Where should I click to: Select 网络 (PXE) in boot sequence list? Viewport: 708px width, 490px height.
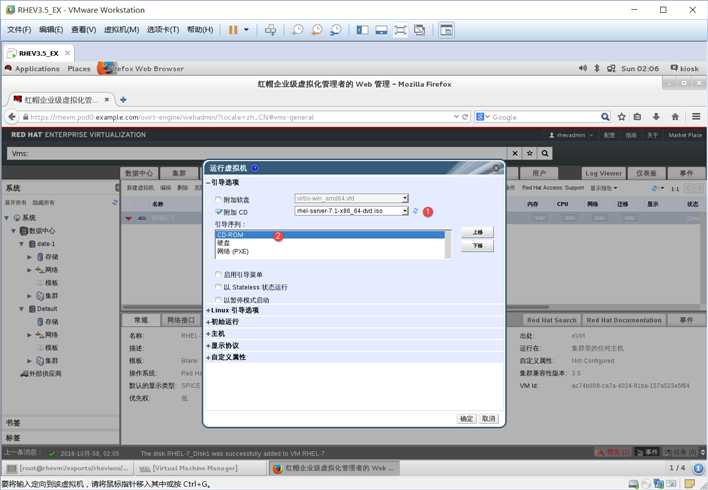click(331, 252)
